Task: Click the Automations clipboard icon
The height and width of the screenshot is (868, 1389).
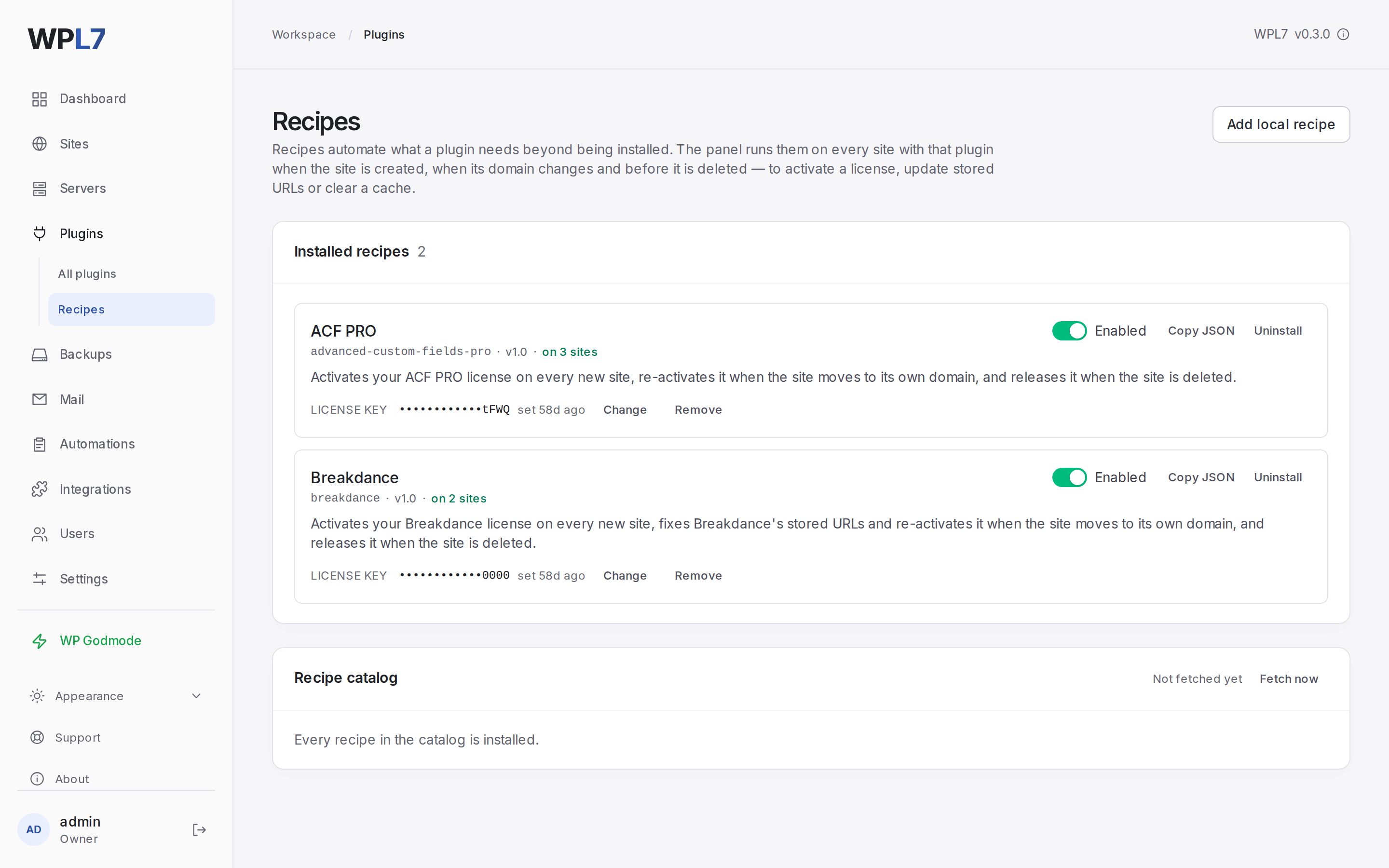Action: click(40, 444)
